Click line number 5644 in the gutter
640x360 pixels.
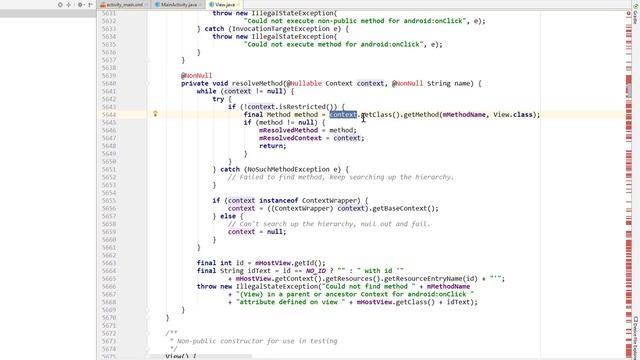coord(109,115)
